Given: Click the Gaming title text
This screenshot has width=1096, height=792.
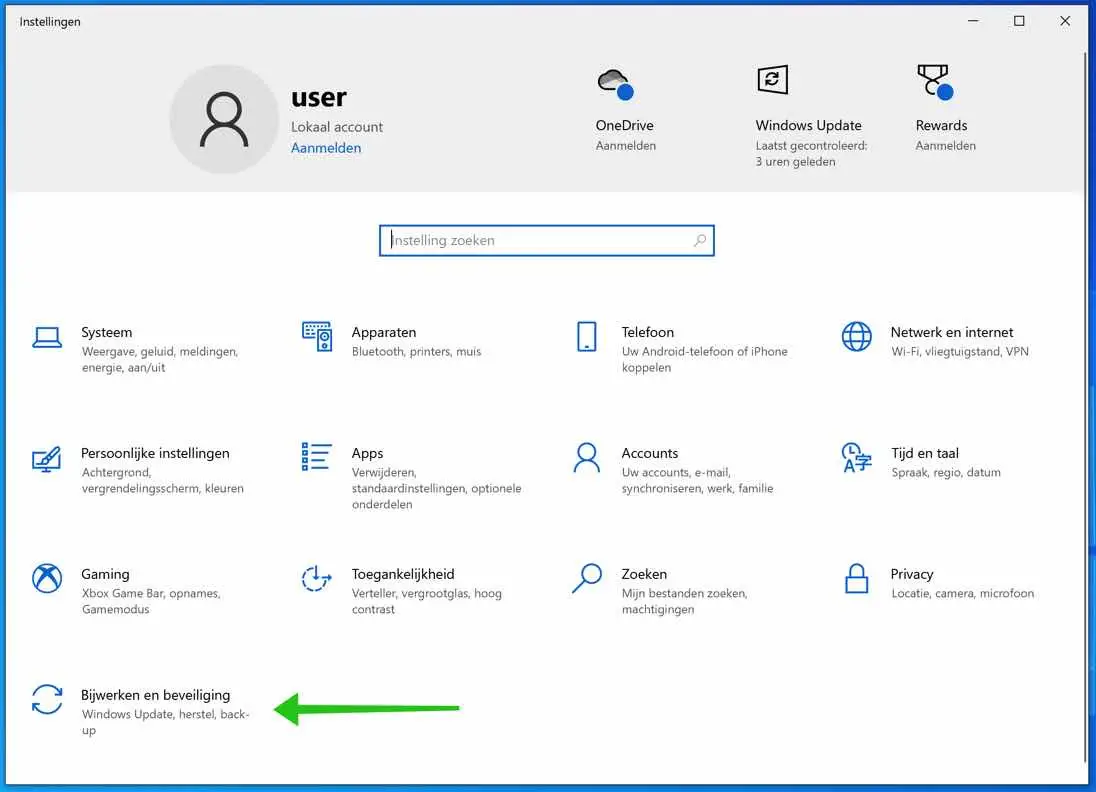Looking at the screenshot, I should [x=105, y=574].
